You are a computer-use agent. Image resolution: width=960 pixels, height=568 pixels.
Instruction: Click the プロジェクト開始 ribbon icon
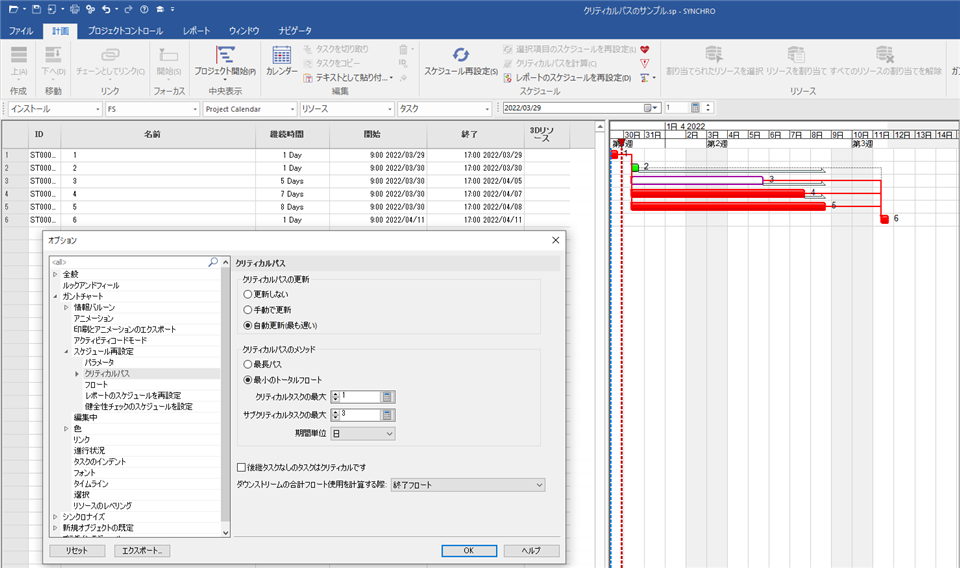[x=225, y=56]
